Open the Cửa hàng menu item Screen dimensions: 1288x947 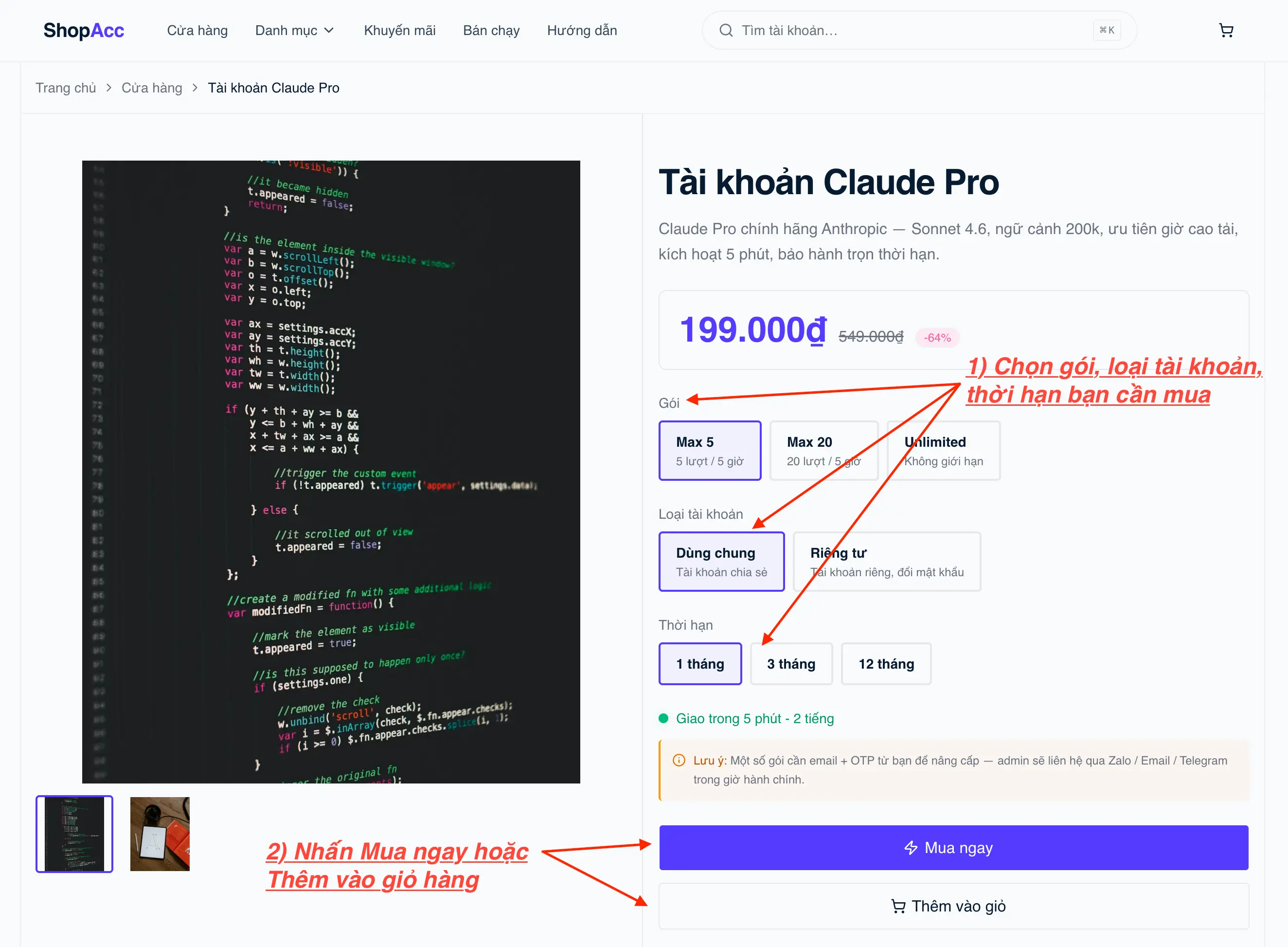point(197,30)
